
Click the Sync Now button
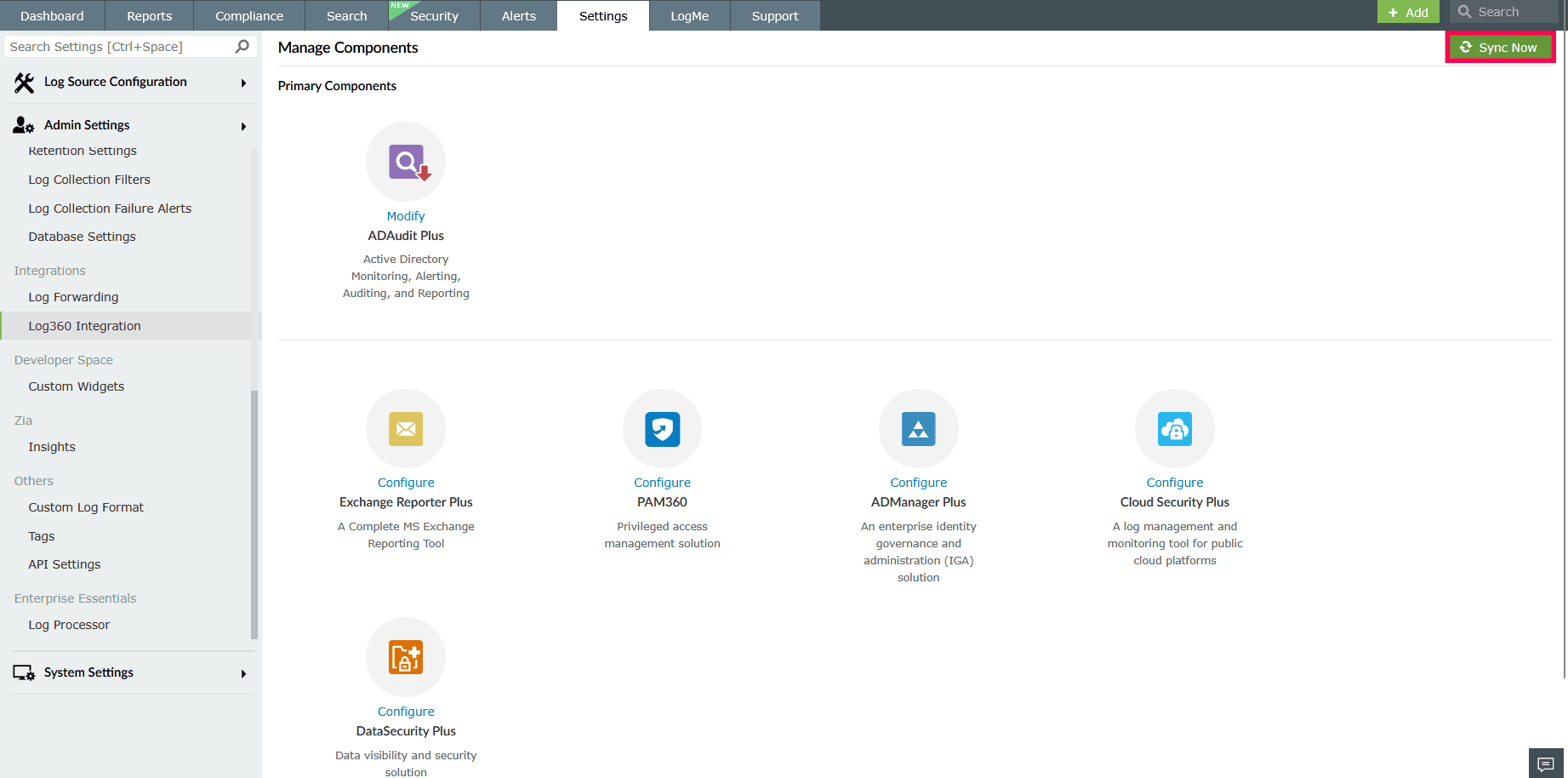[1500, 47]
